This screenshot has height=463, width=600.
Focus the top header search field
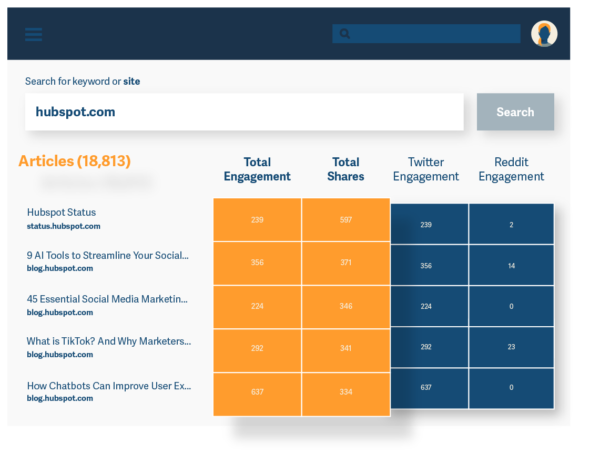point(426,34)
